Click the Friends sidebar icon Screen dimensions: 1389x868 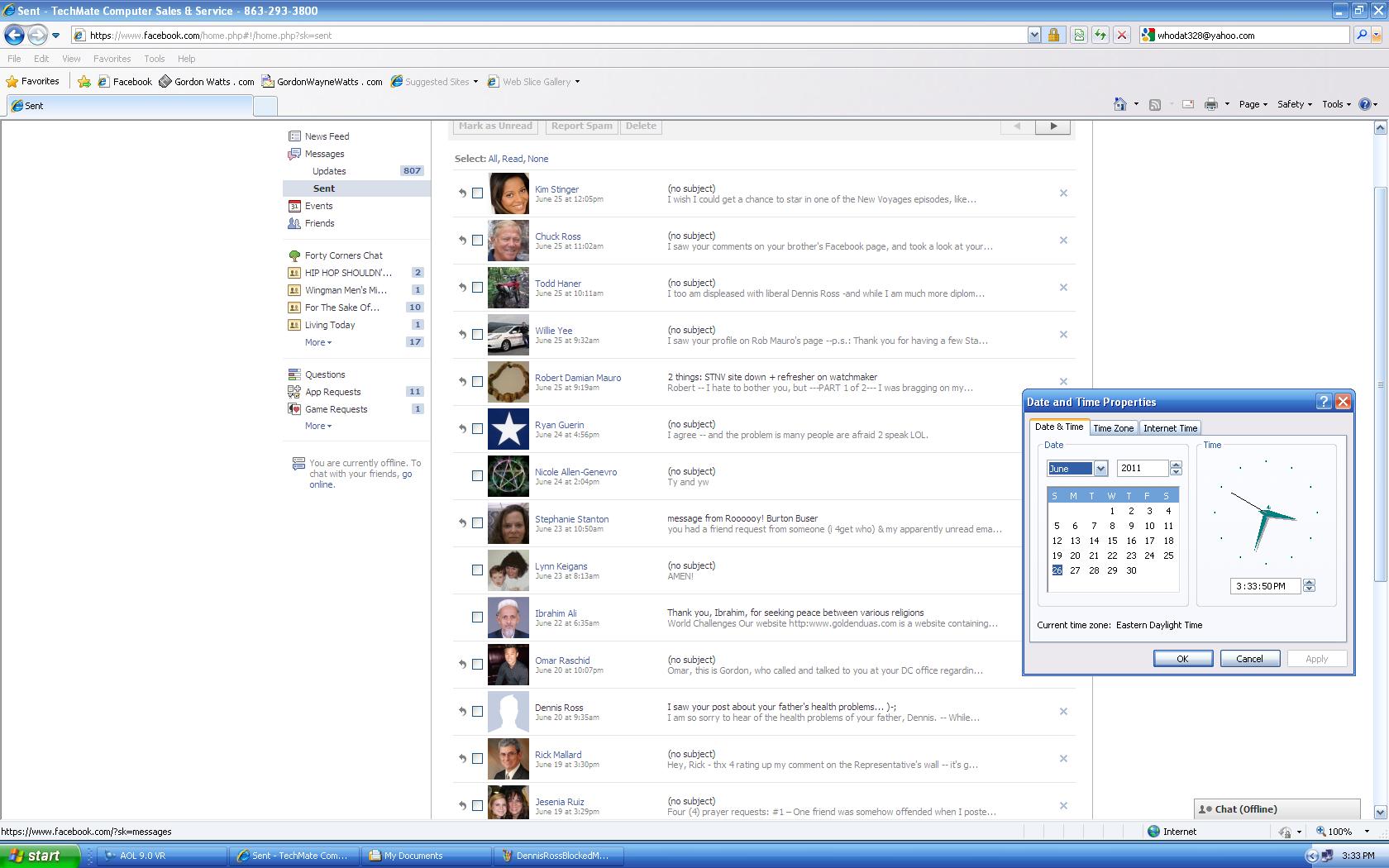pos(294,223)
